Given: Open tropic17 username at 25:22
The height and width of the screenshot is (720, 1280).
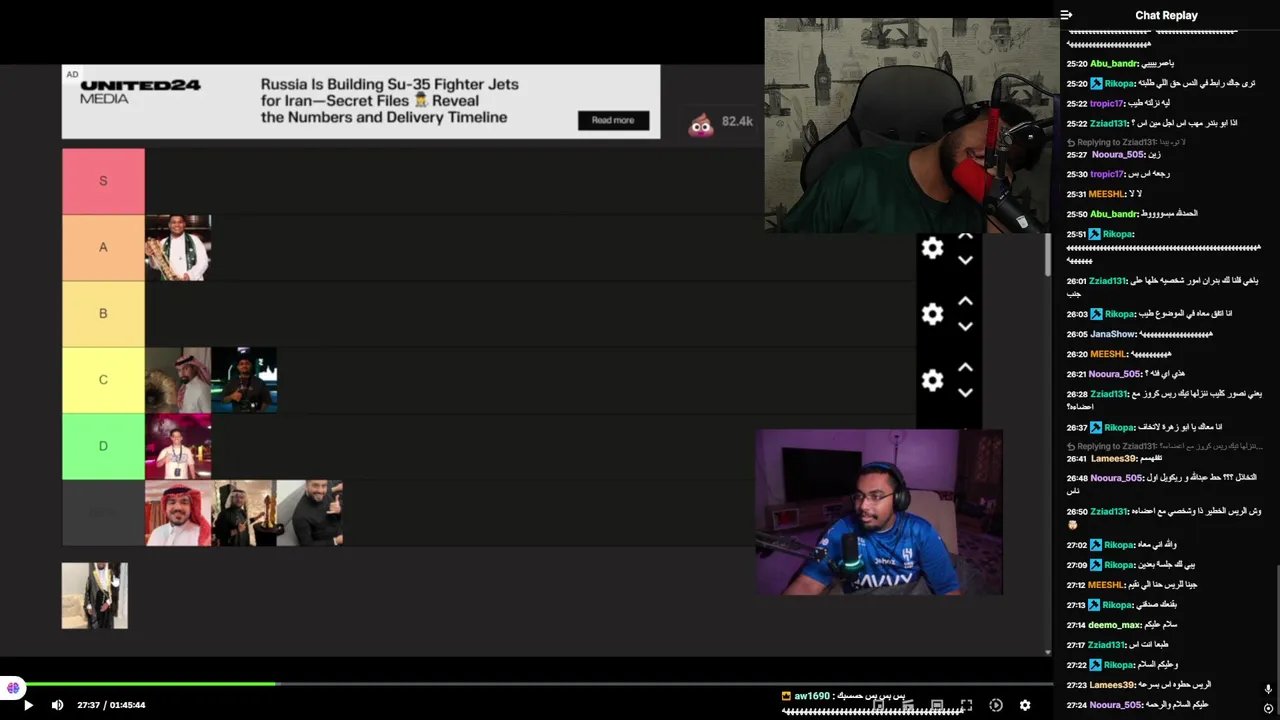Looking at the screenshot, I should click(x=1108, y=104).
